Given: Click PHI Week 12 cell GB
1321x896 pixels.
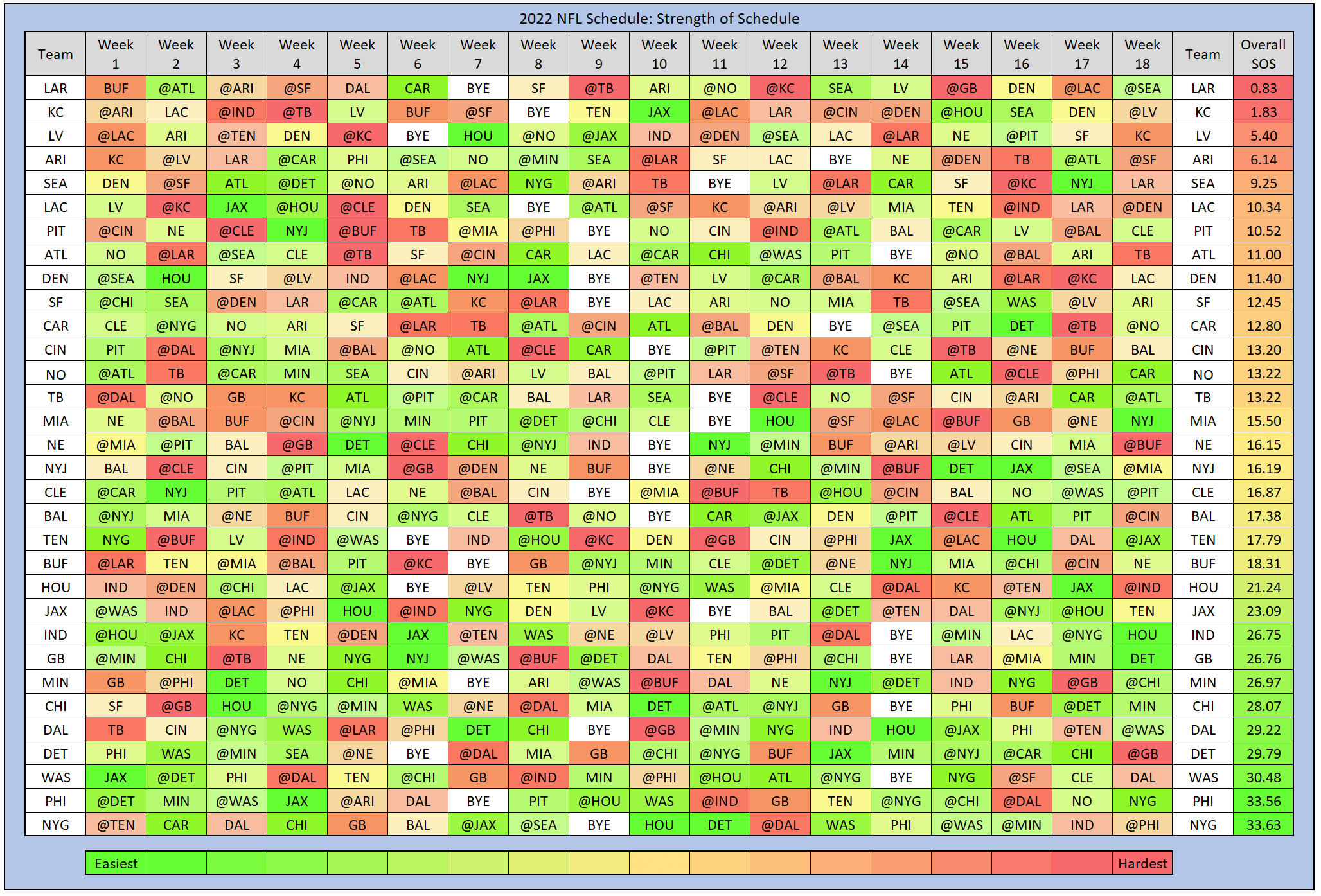Looking at the screenshot, I should click(780, 801).
